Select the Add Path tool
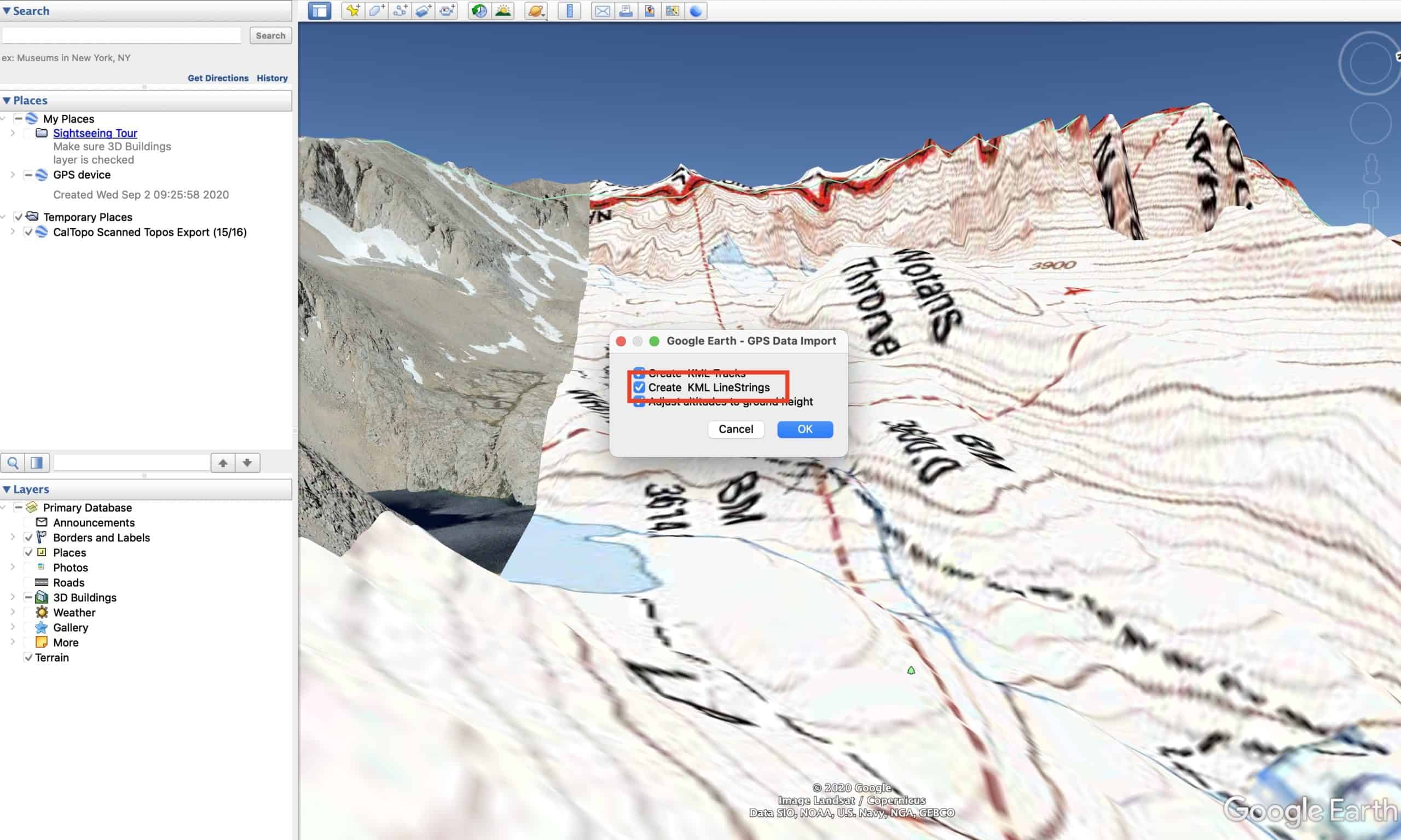The image size is (1401, 840). tap(400, 11)
